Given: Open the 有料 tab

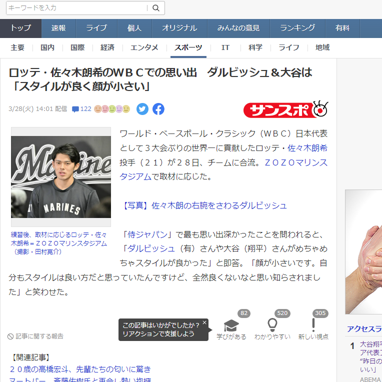Looking at the screenshot, I should click(343, 28).
